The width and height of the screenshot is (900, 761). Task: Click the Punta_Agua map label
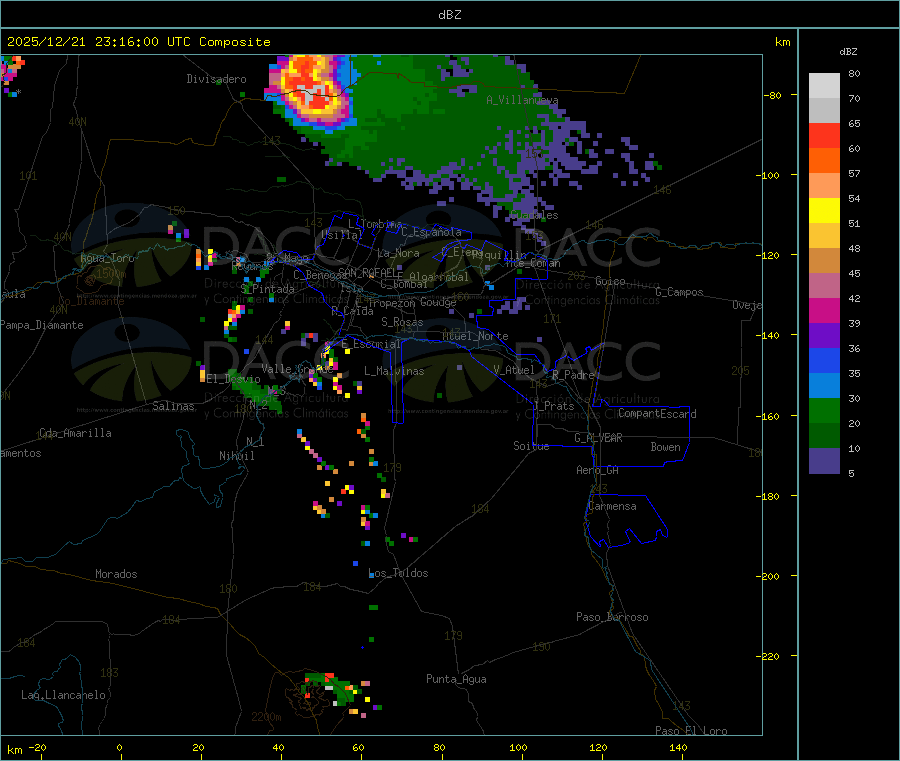[x=456, y=679]
